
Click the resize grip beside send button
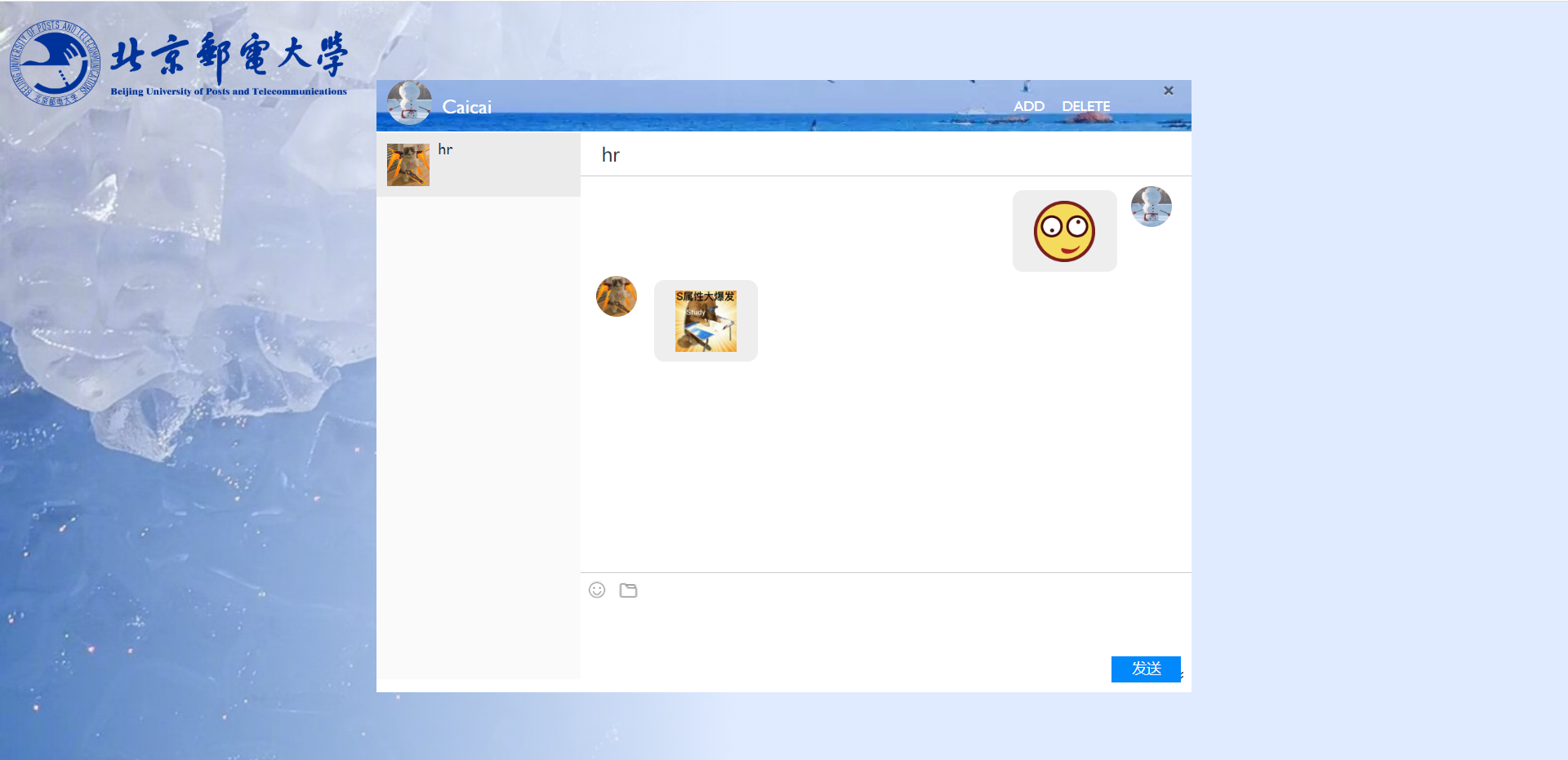point(1183,675)
